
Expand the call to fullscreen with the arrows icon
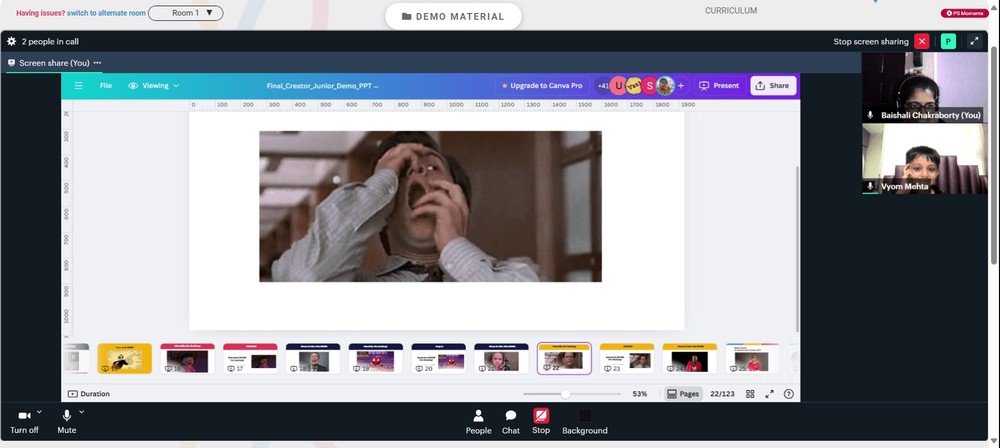[x=974, y=41]
